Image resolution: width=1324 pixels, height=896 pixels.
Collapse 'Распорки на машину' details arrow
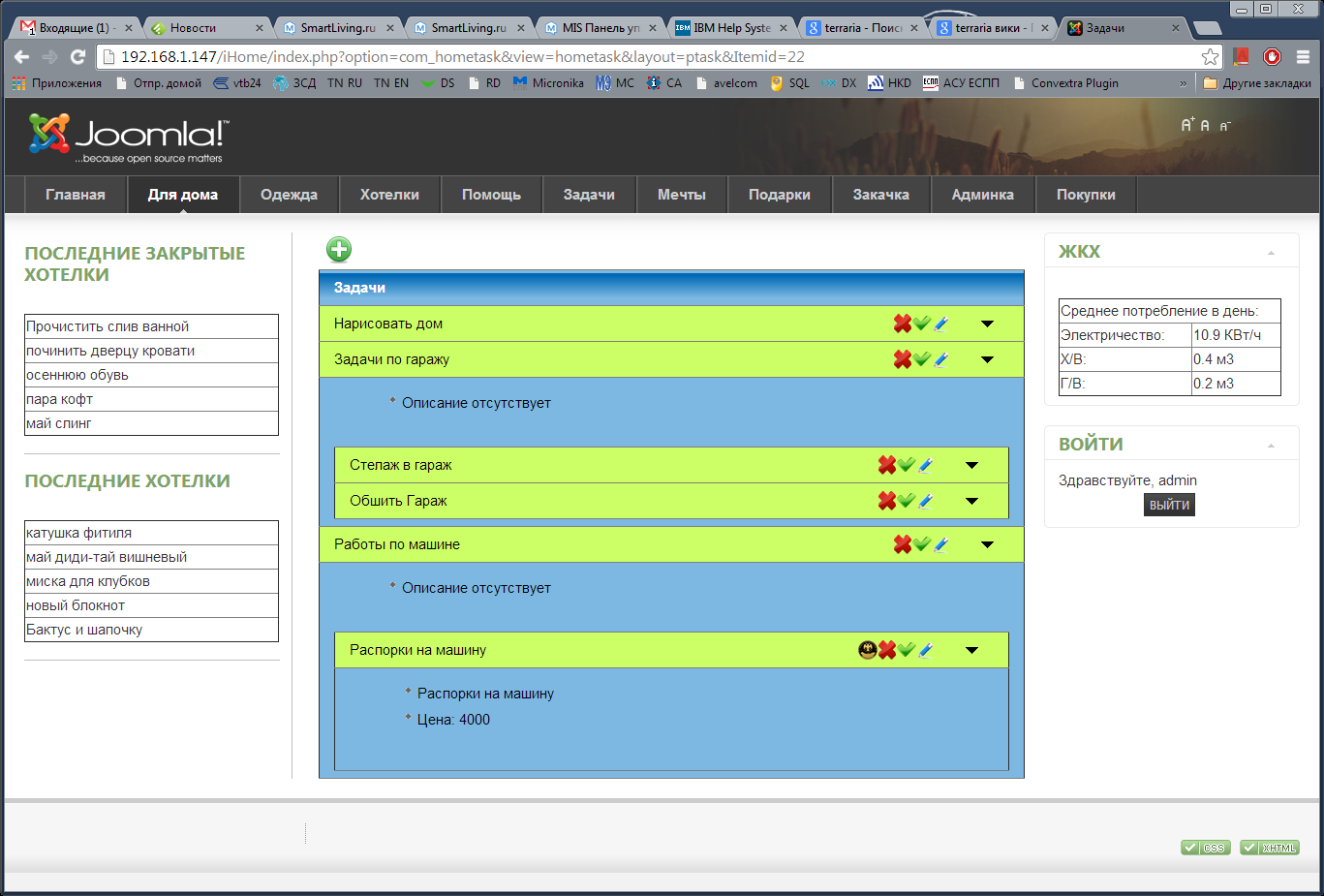(x=971, y=650)
